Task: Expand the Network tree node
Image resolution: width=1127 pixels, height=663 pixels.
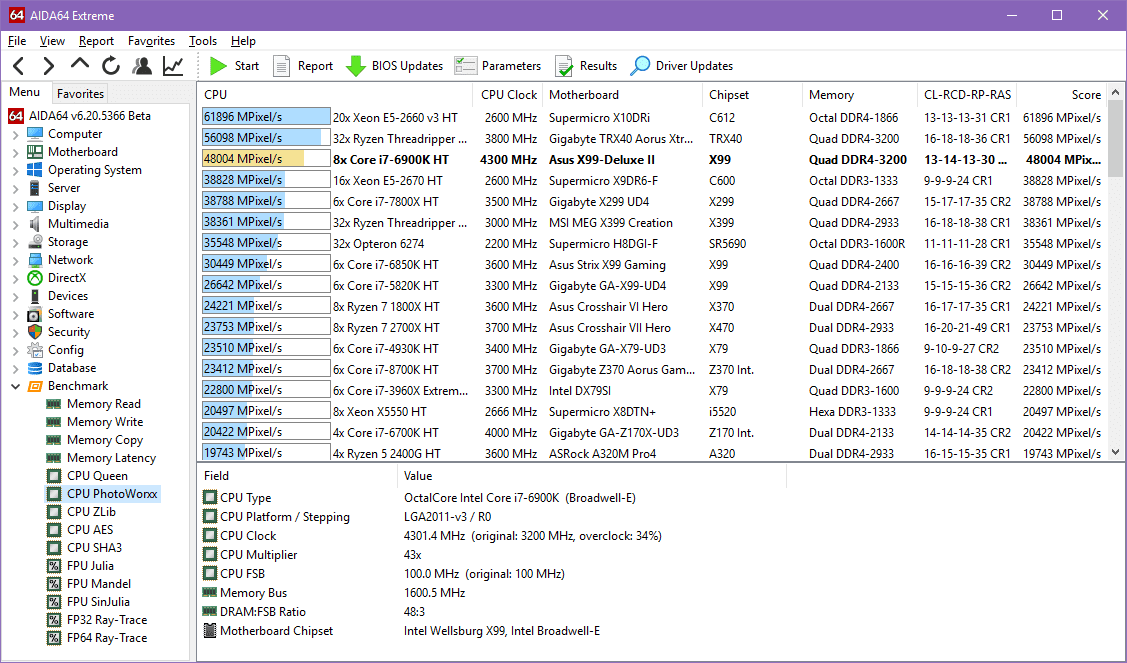Action: point(16,260)
